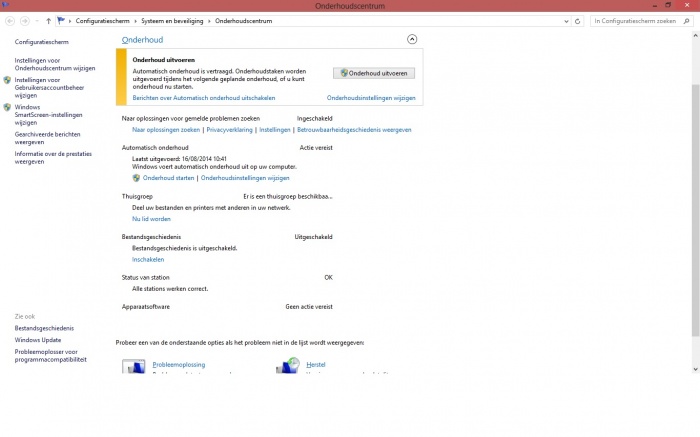Select 'Alle stations werken correct.' text
This screenshot has width=700, height=437.
170,289
